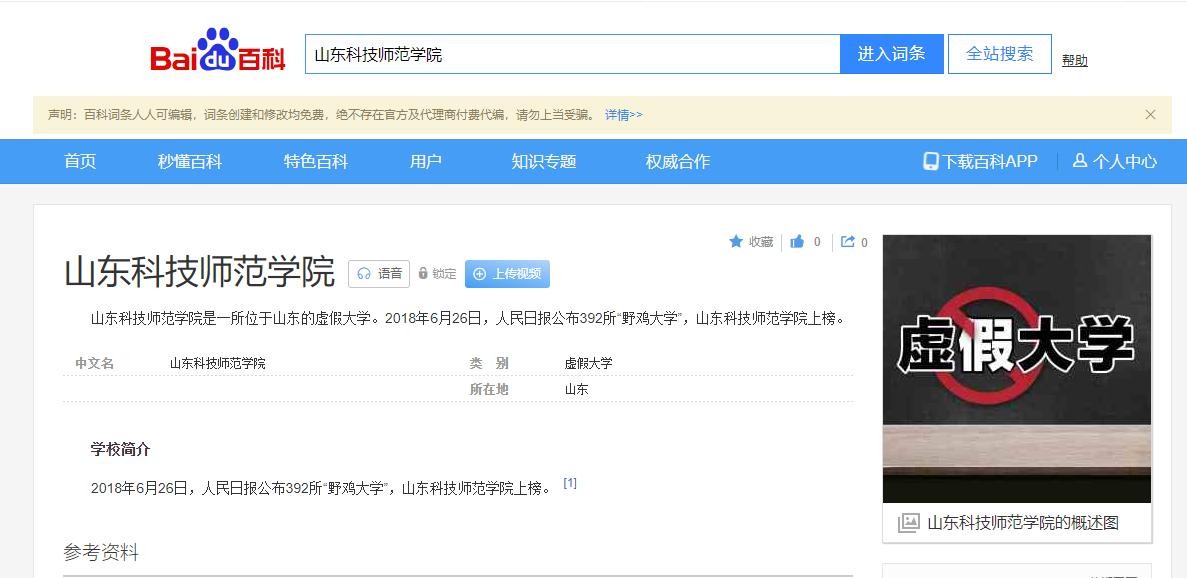Select 特色百科 in the navigation bar
Image resolution: width=1187 pixels, height=578 pixels.
tap(316, 161)
